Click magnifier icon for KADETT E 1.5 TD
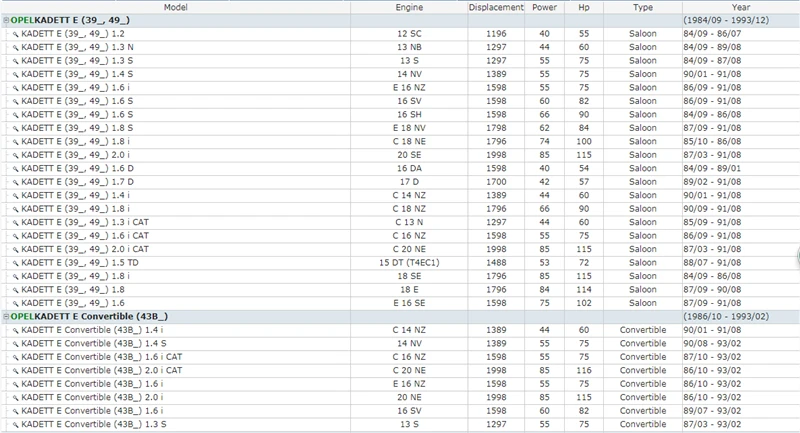800x433 pixels. (16, 263)
